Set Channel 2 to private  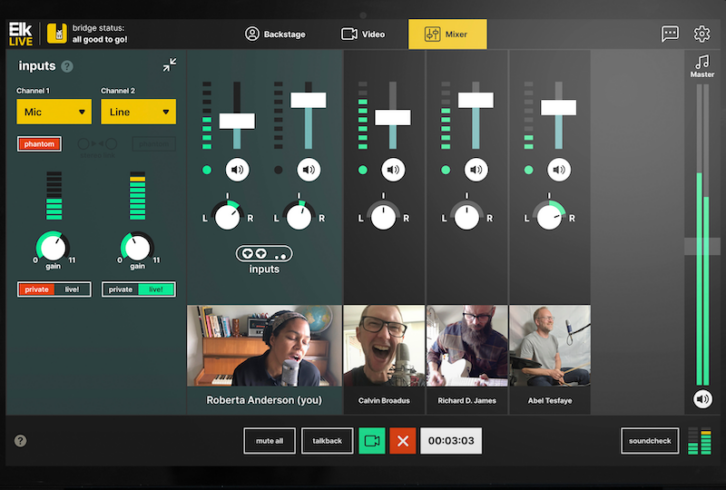pos(120,289)
